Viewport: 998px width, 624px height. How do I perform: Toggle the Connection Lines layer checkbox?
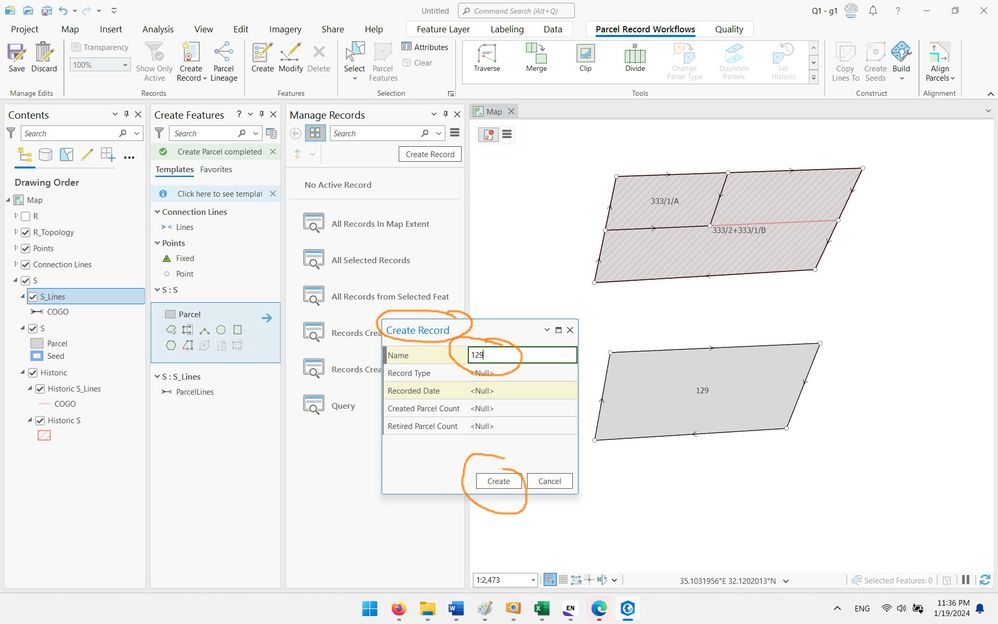[x=25, y=264]
